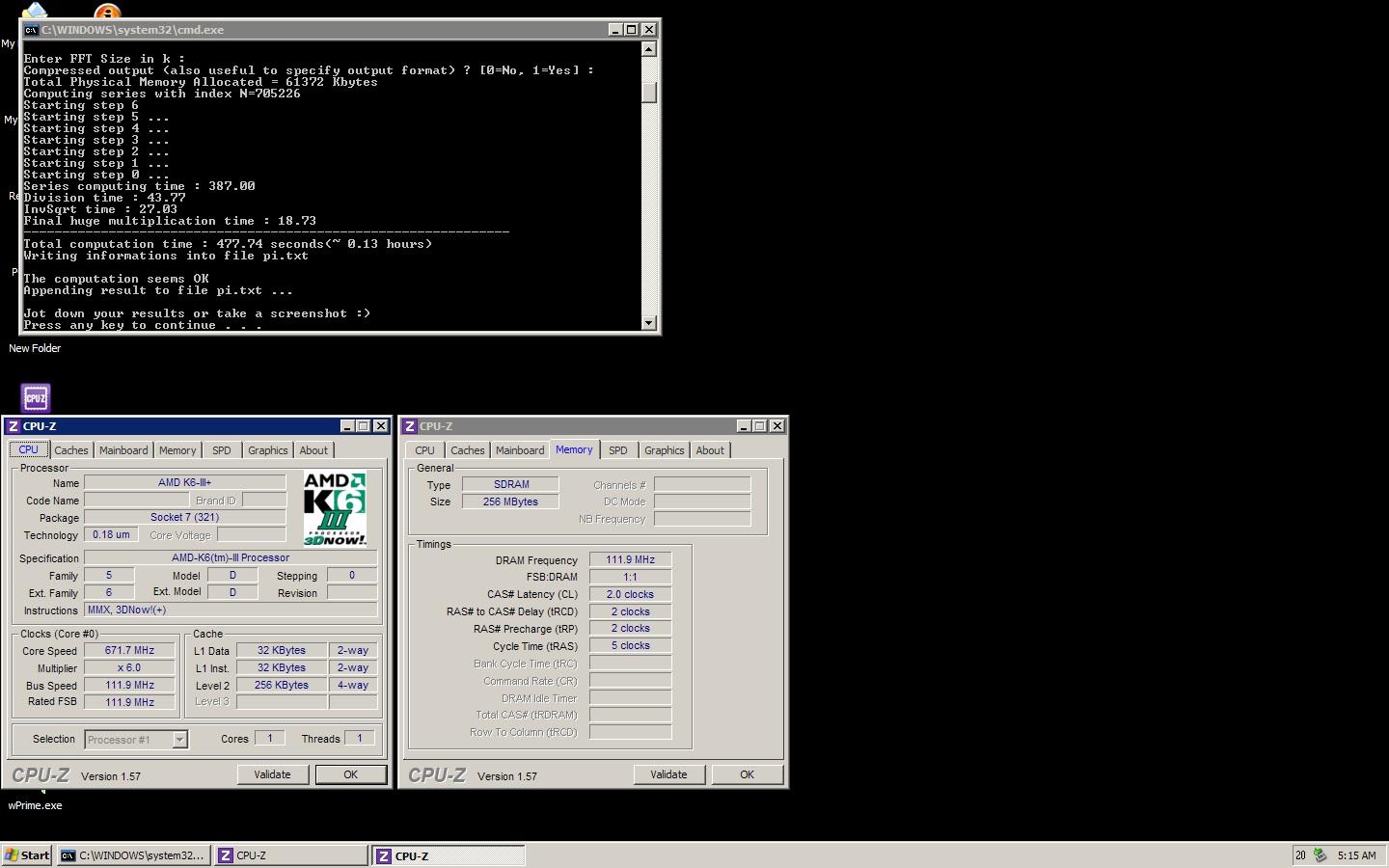Click cmd window scrollbar up arrow

coord(649,49)
